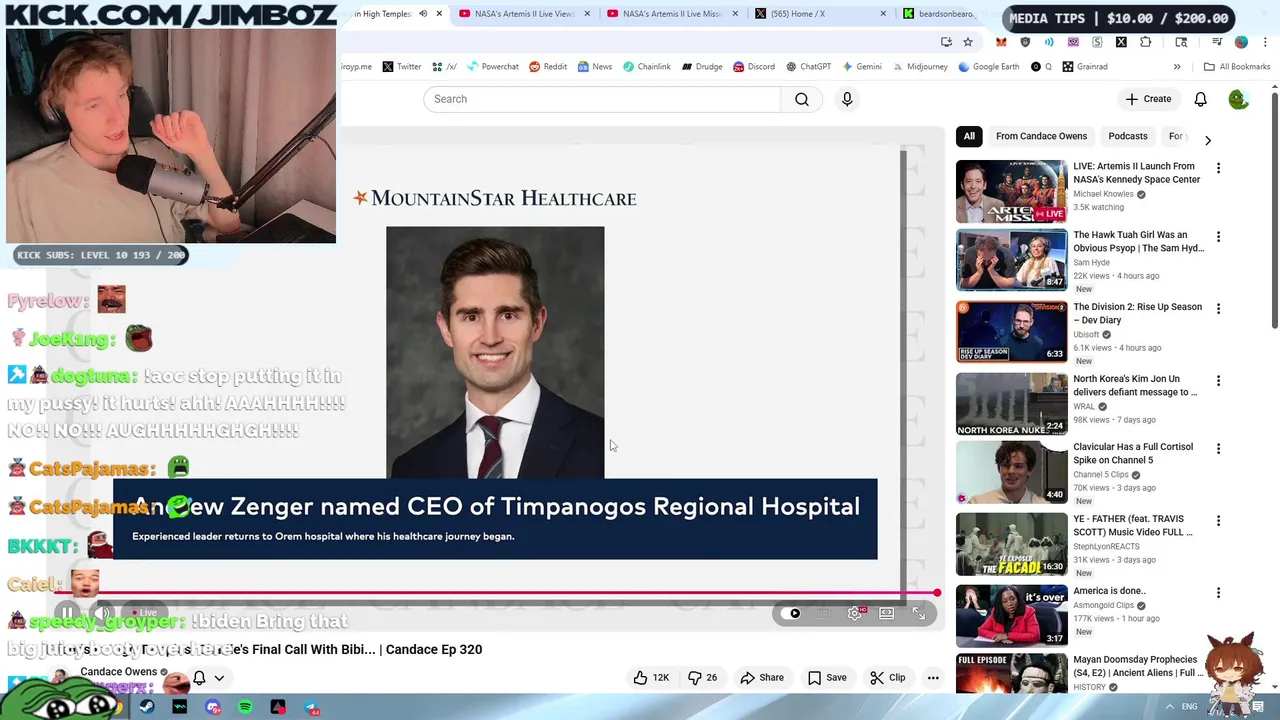Open the Reddit bookmark
Image resolution: width=1280 pixels, height=720 pixels.
tap(548, 67)
